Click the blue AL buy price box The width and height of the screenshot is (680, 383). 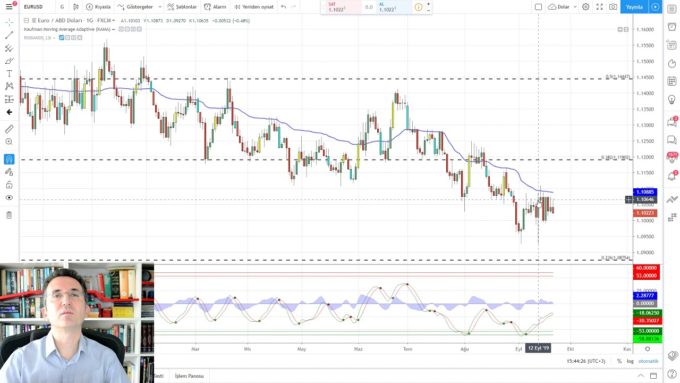395,7
